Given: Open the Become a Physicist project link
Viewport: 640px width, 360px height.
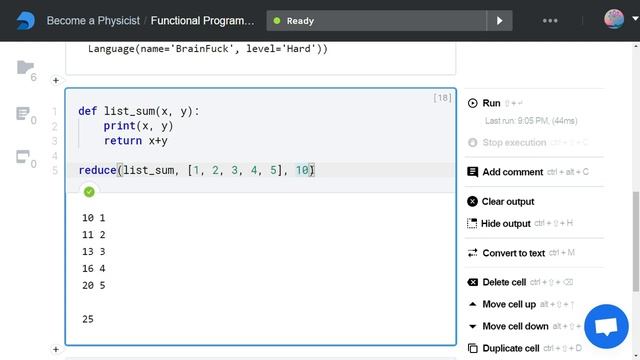Looking at the screenshot, I should pos(93,21).
